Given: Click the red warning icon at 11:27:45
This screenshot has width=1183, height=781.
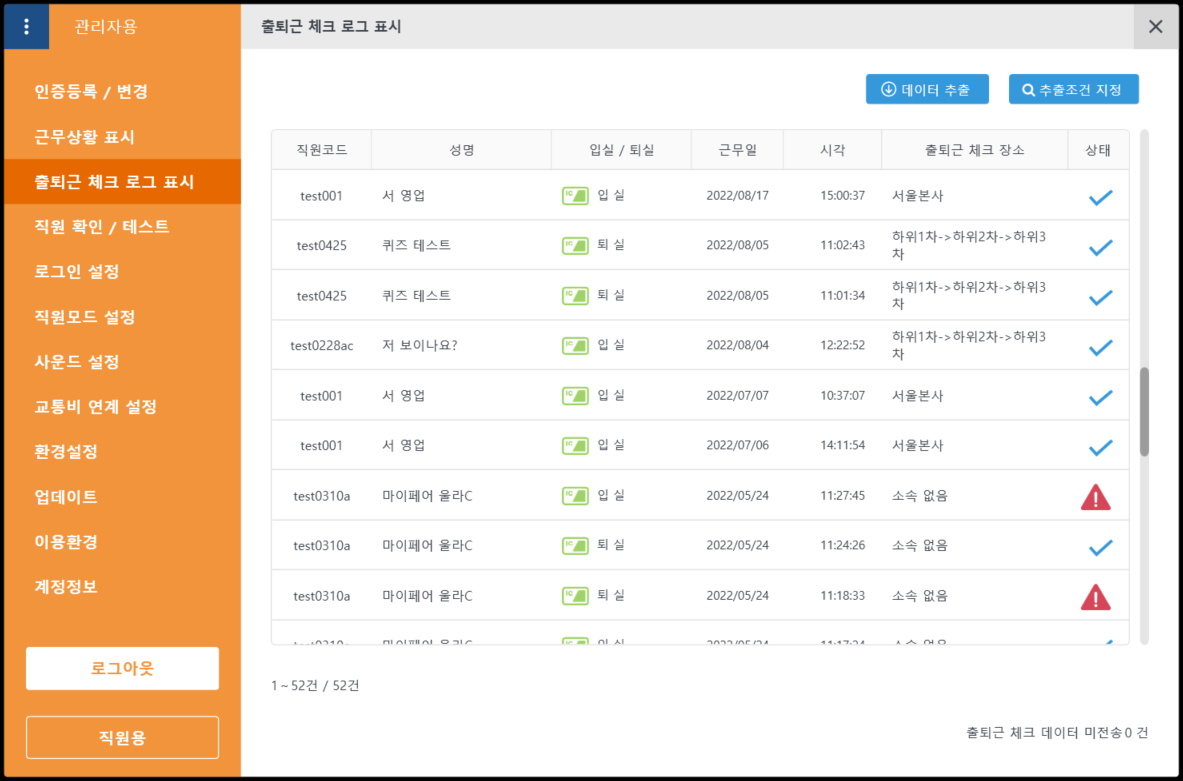Looking at the screenshot, I should [x=1096, y=497].
